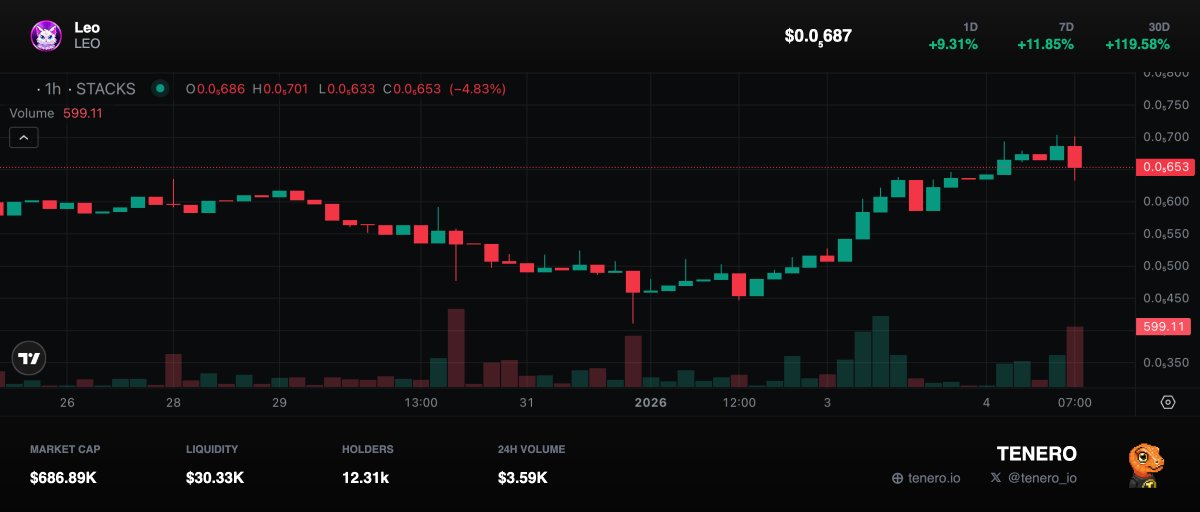Click the LIQUIDITY value $30.33K
Viewport: 1200px width, 512px height.
coord(215,478)
